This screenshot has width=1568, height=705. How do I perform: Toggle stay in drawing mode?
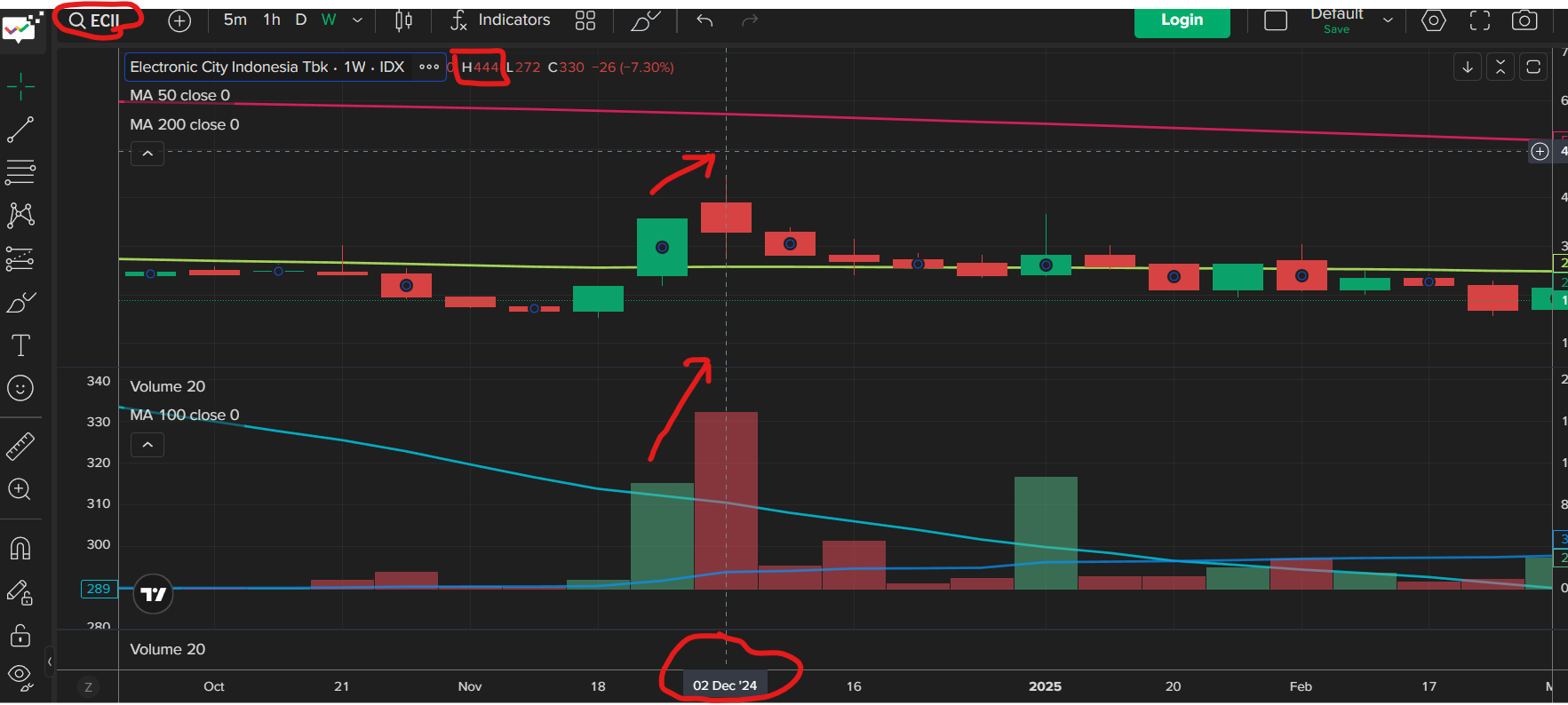click(20, 592)
